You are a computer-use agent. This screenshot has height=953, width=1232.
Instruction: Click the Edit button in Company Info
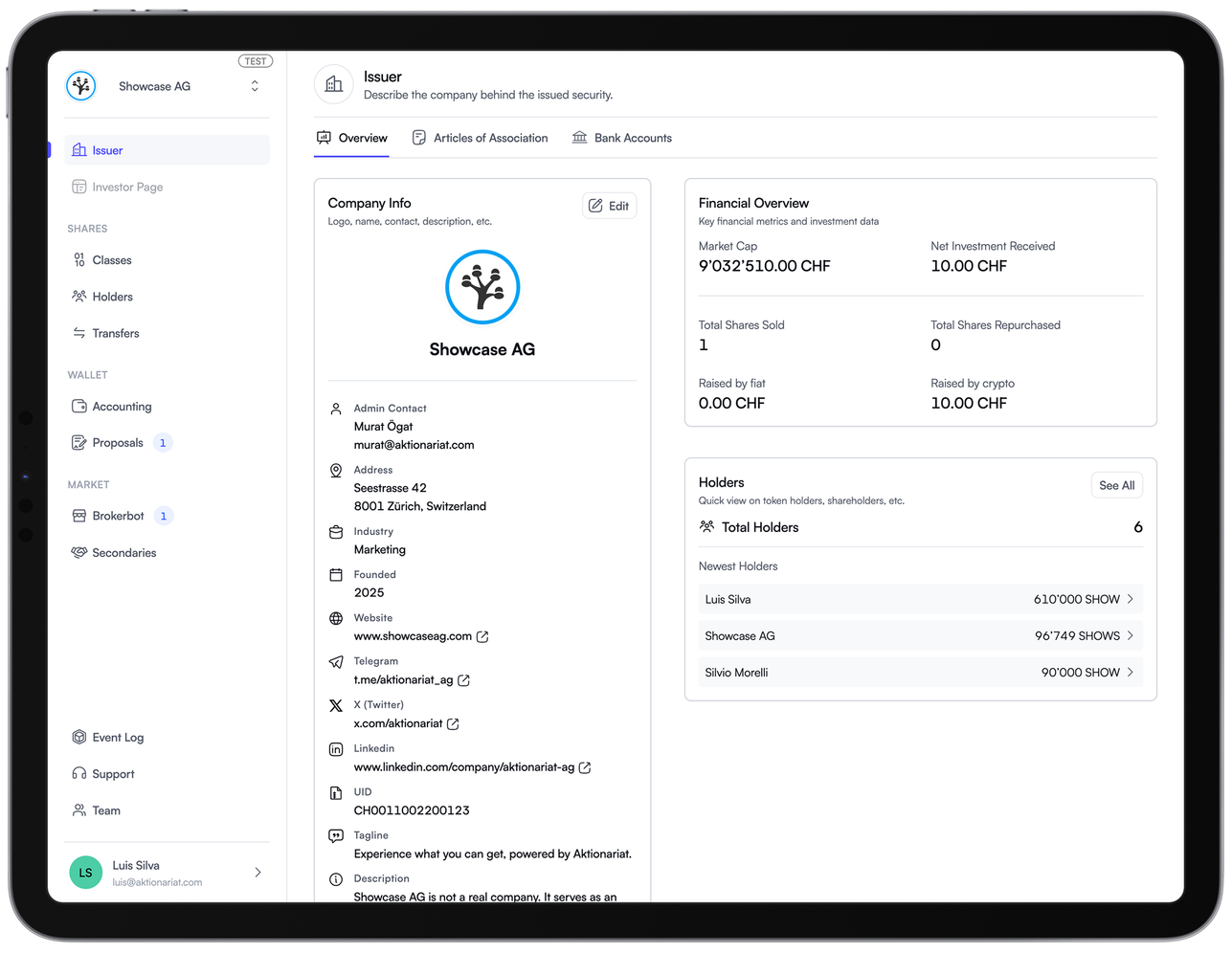(609, 206)
